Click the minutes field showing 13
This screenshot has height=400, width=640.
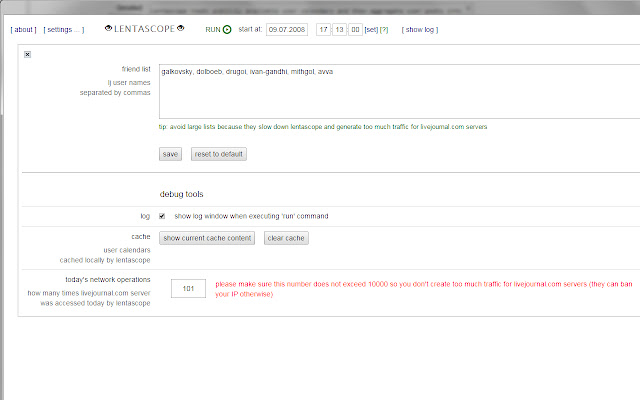click(x=339, y=29)
